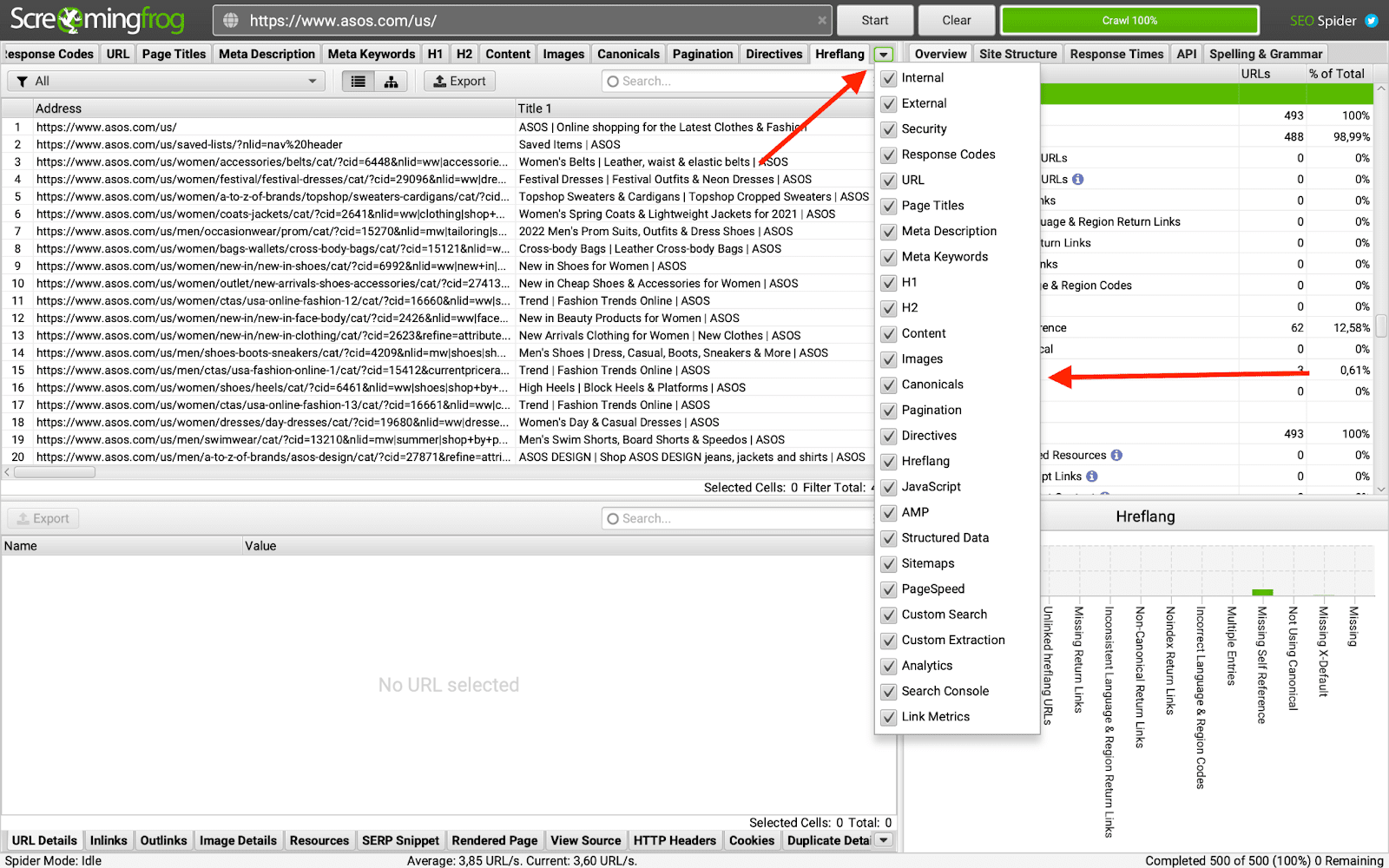Screen dimensions: 1389x868
Task: Open the HTTP Headers tab
Action: click(675, 840)
